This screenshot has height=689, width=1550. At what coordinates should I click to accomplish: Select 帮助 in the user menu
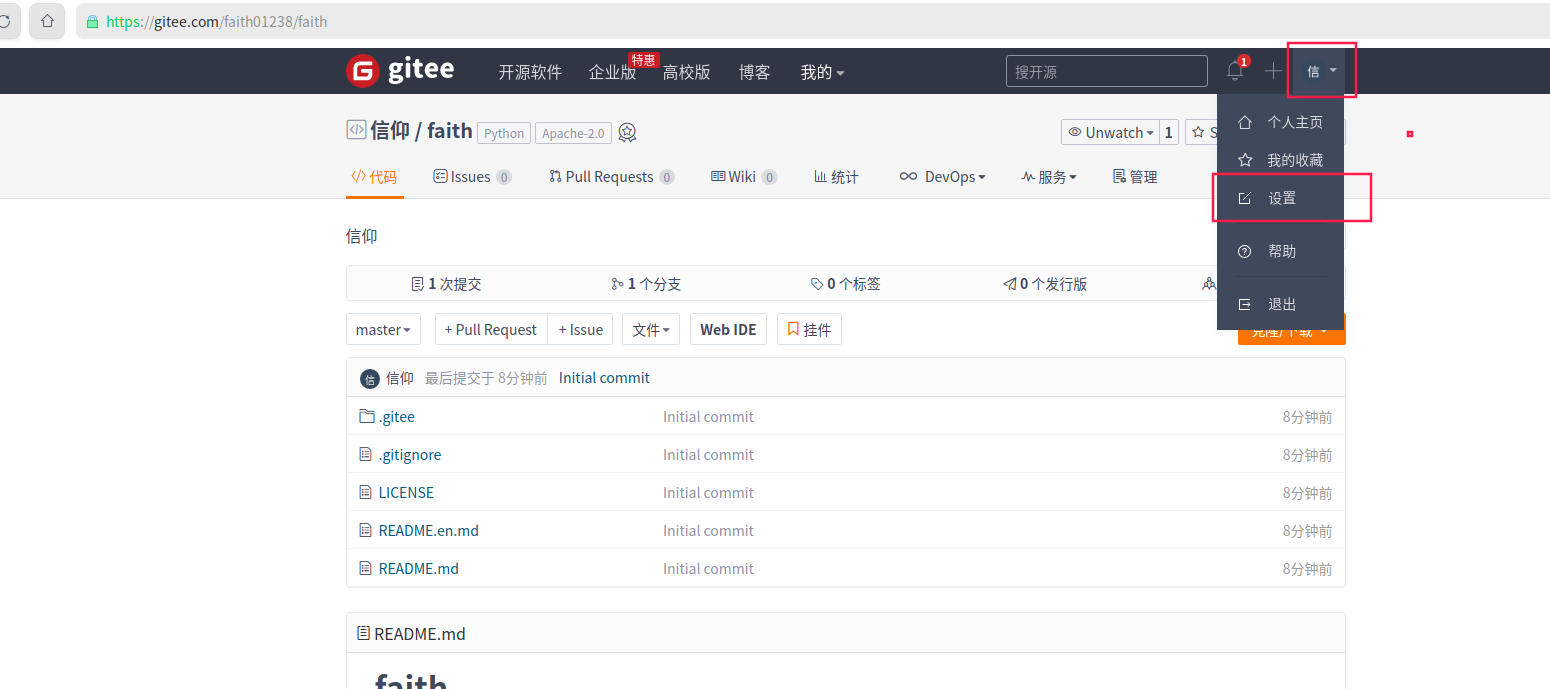[x=1280, y=251]
